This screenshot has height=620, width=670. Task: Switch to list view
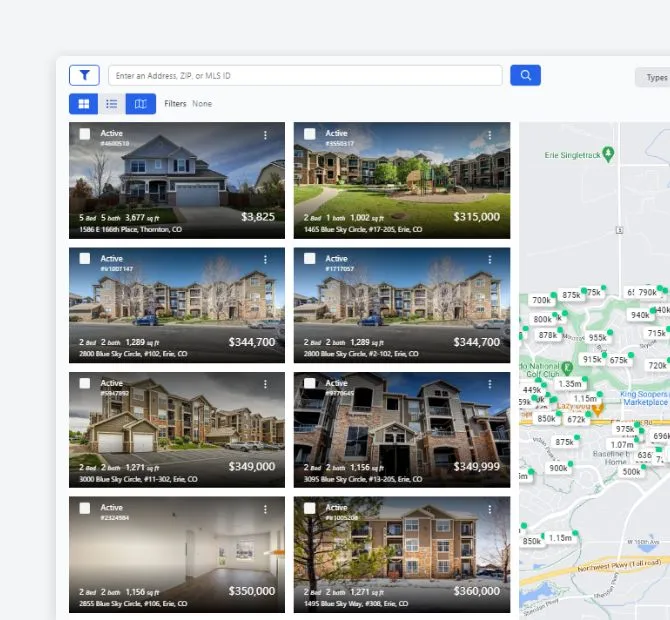(112, 104)
